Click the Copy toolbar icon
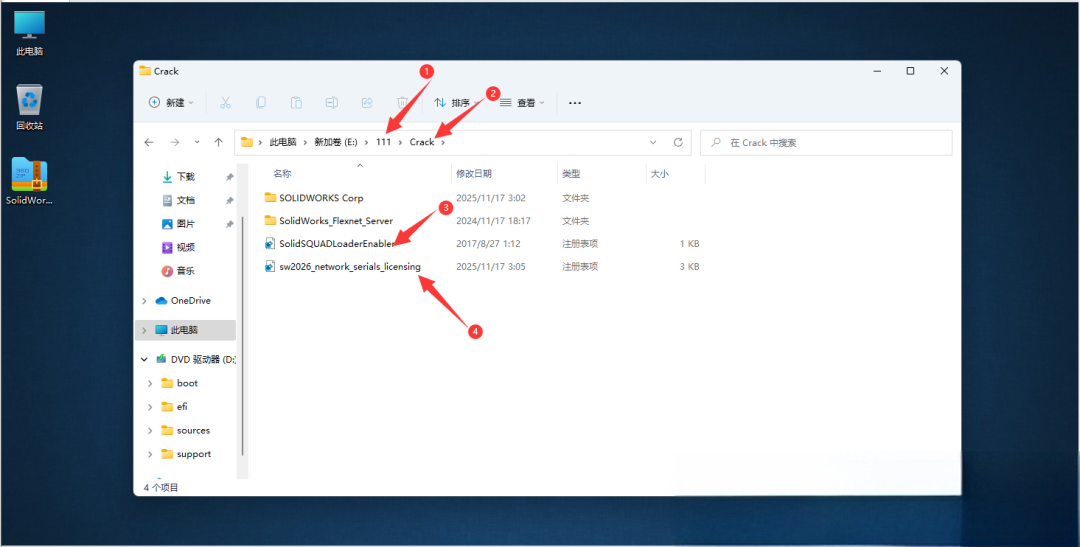The width and height of the screenshot is (1080, 547). point(260,103)
